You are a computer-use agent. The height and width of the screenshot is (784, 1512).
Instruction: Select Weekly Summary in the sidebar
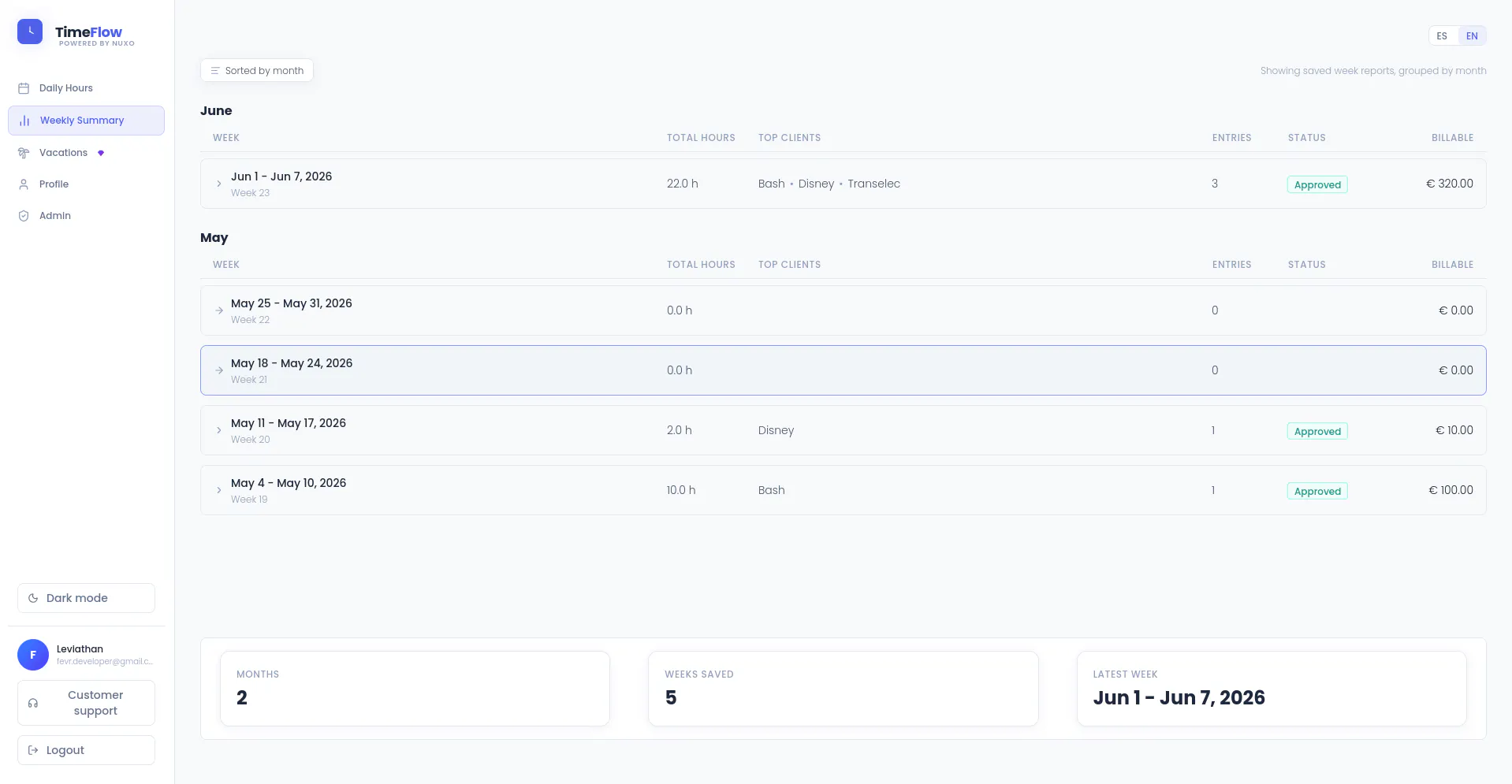(x=86, y=121)
